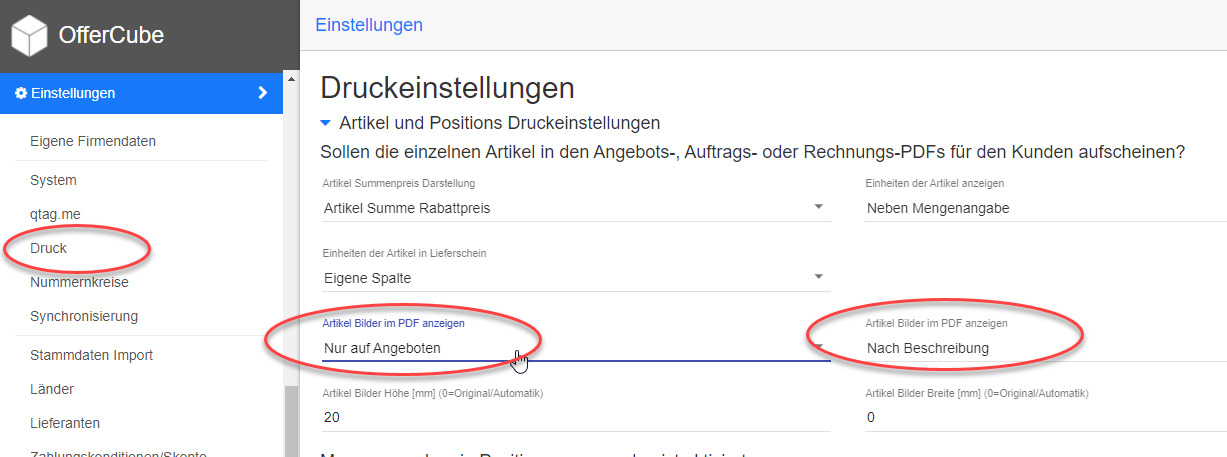This screenshot has height=457, width=1227.
Task: Select Länder in sidebar
Action: click(x=52, y=389)
